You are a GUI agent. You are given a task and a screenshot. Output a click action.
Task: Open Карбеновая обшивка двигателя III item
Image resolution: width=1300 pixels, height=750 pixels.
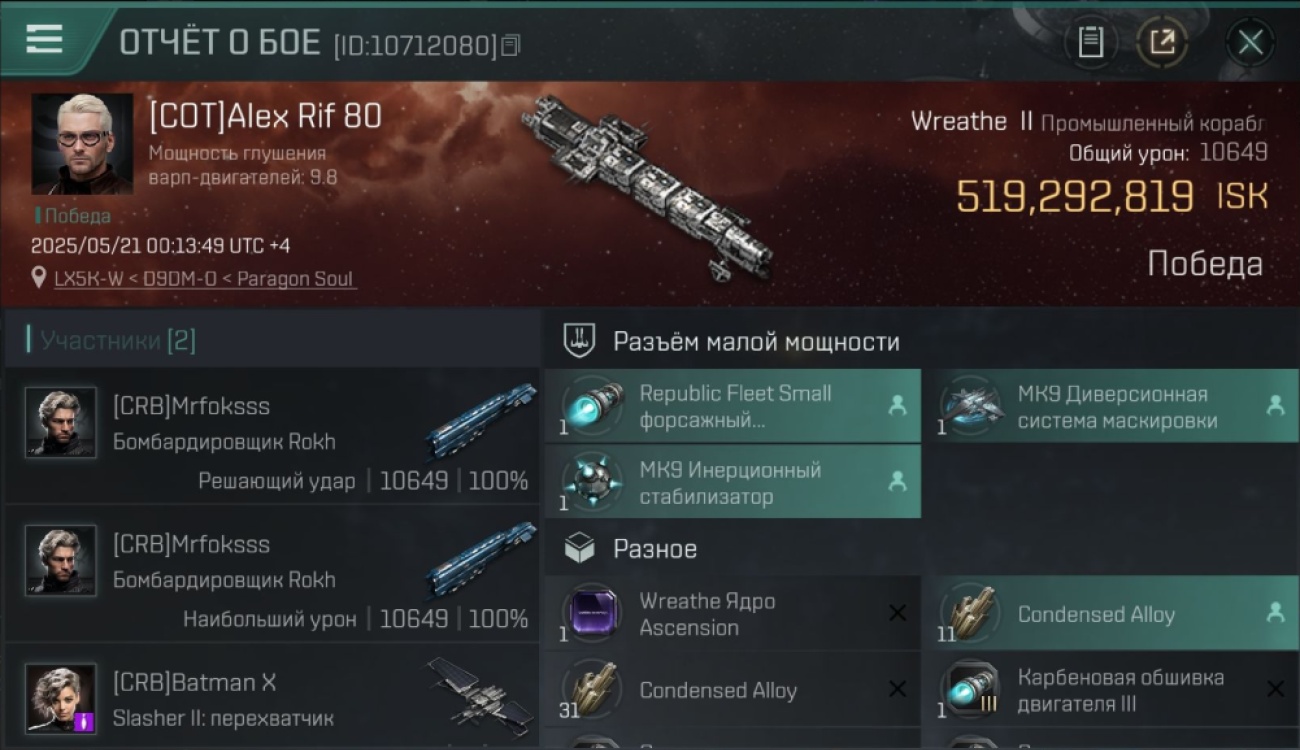point(1110,689)
